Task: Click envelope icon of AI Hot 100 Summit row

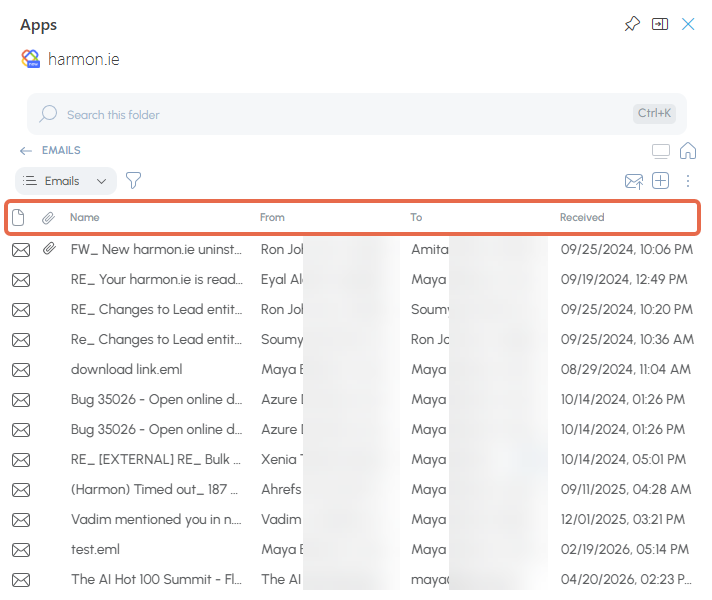Action: pos(21,580)
